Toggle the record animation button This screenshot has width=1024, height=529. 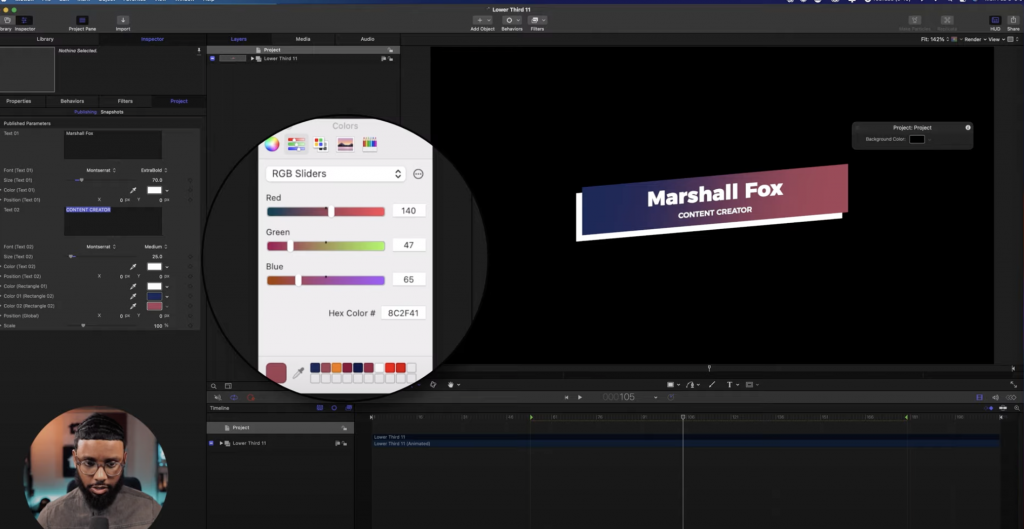(x=251, y=397)
